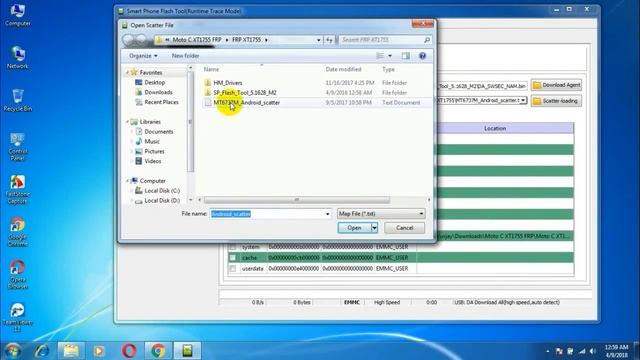This screenshot has width=640, height=360.
Task: Click the Location column header
Action: coord(495,128)
